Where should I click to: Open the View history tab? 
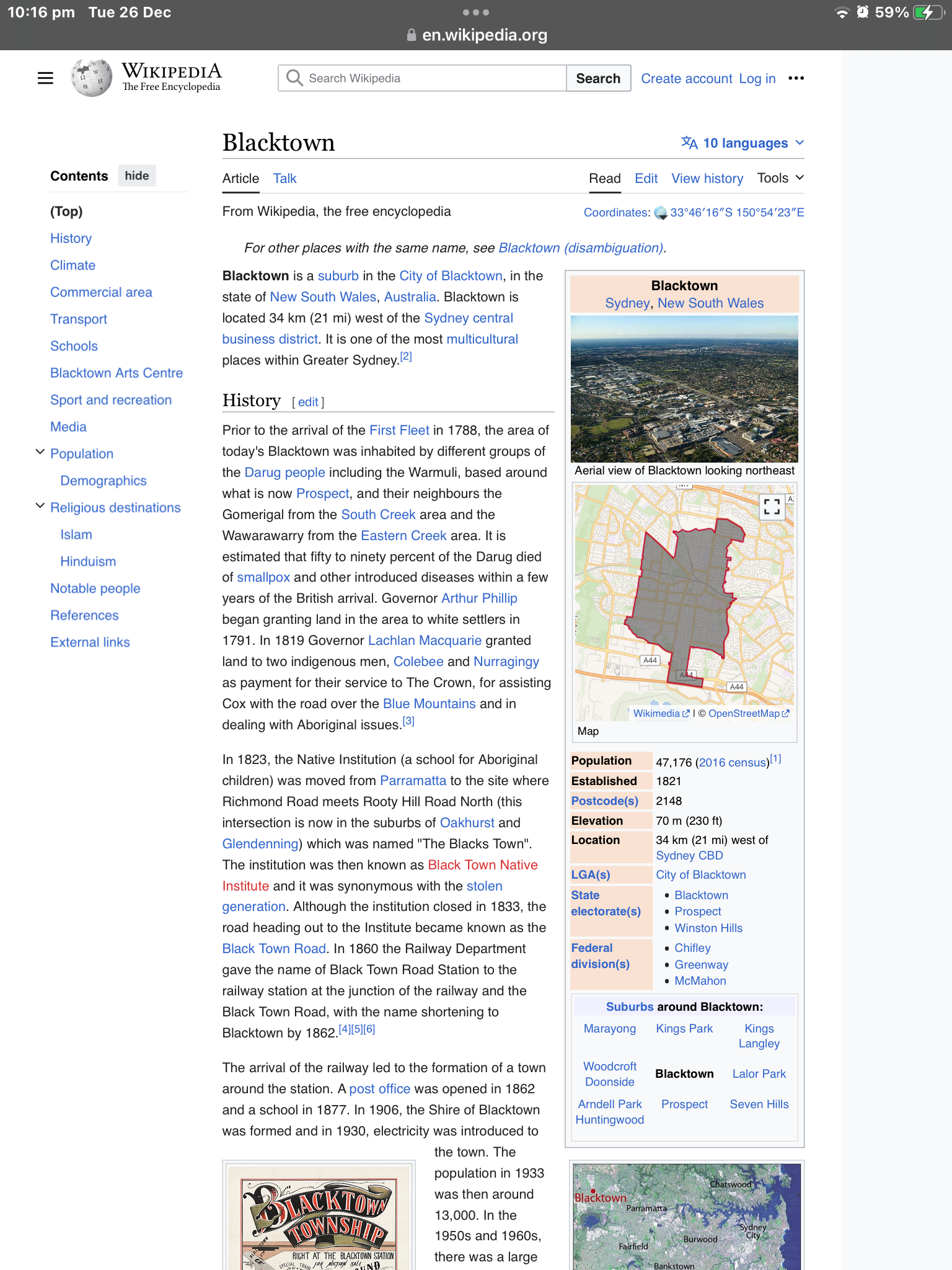707,179
